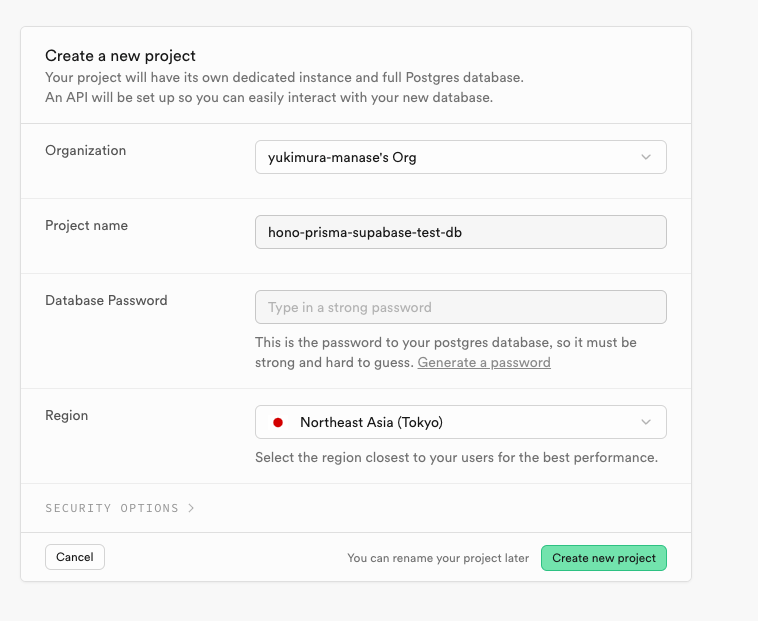The height and width of the screenshot is (621, 758).
Task: Click the Generate a password link
Action: [484, 362]
